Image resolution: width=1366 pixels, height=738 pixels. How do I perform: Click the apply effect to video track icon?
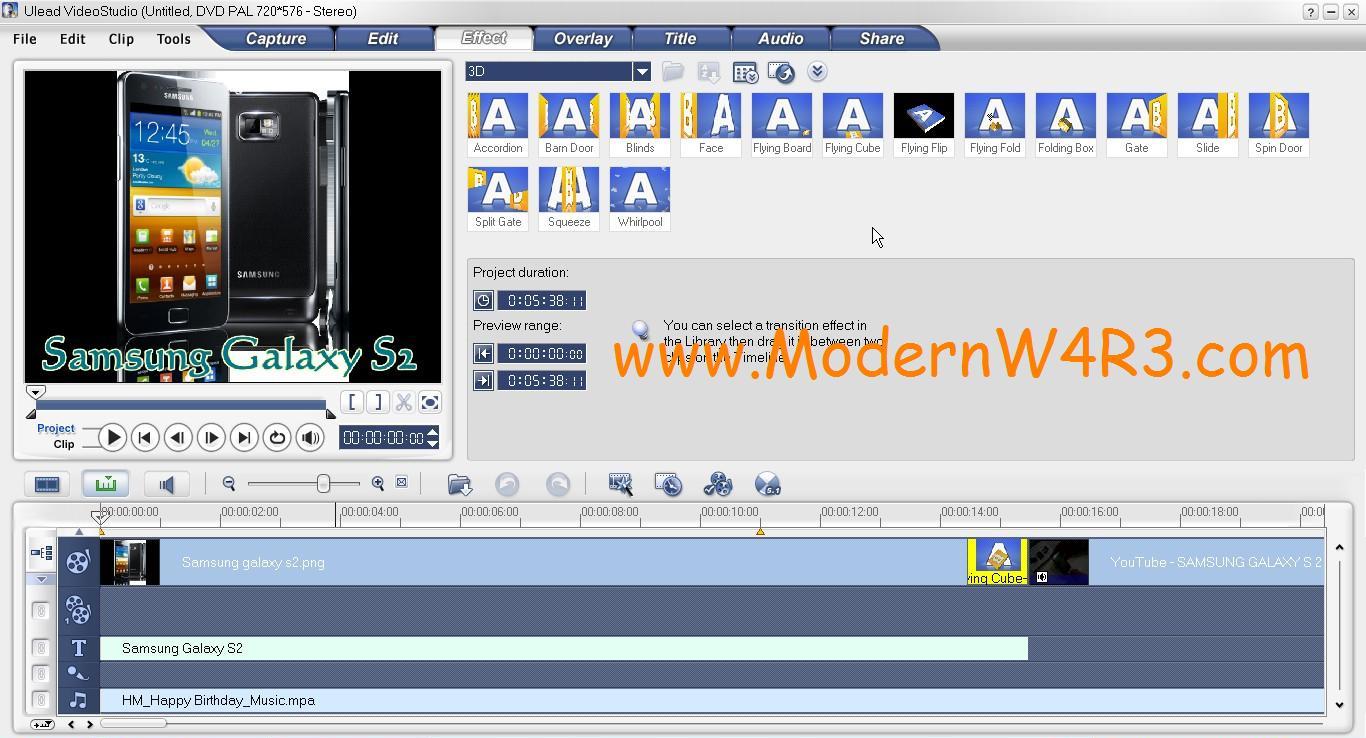pos(781,72)
